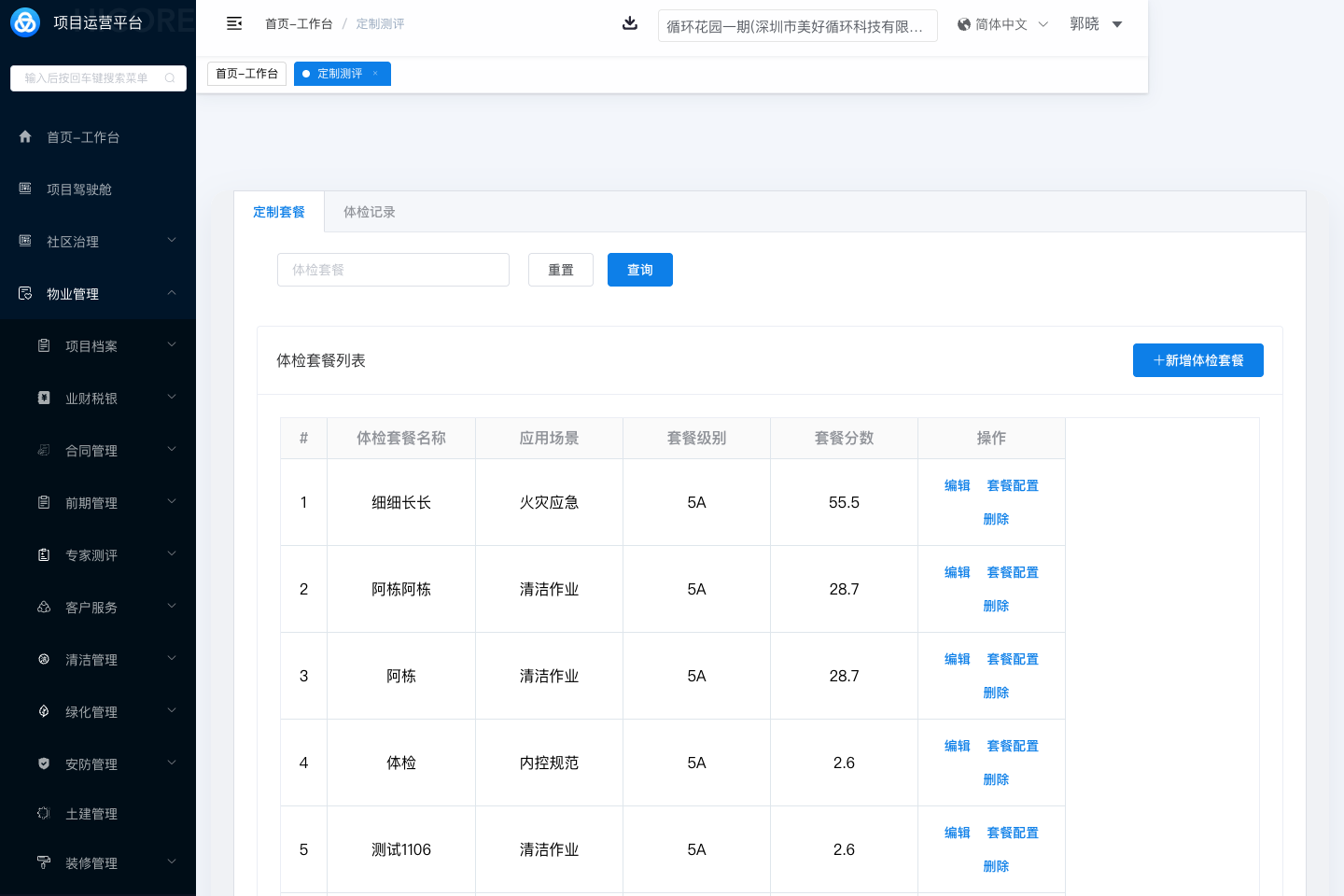Click the download icon in top header
This screenshot has height=896, width=1344.
(x=630, y=23)
